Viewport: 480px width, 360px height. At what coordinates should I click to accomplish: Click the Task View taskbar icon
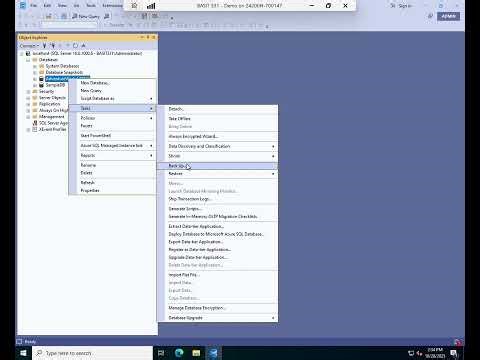pyautogui.click(x=161, y=353)
